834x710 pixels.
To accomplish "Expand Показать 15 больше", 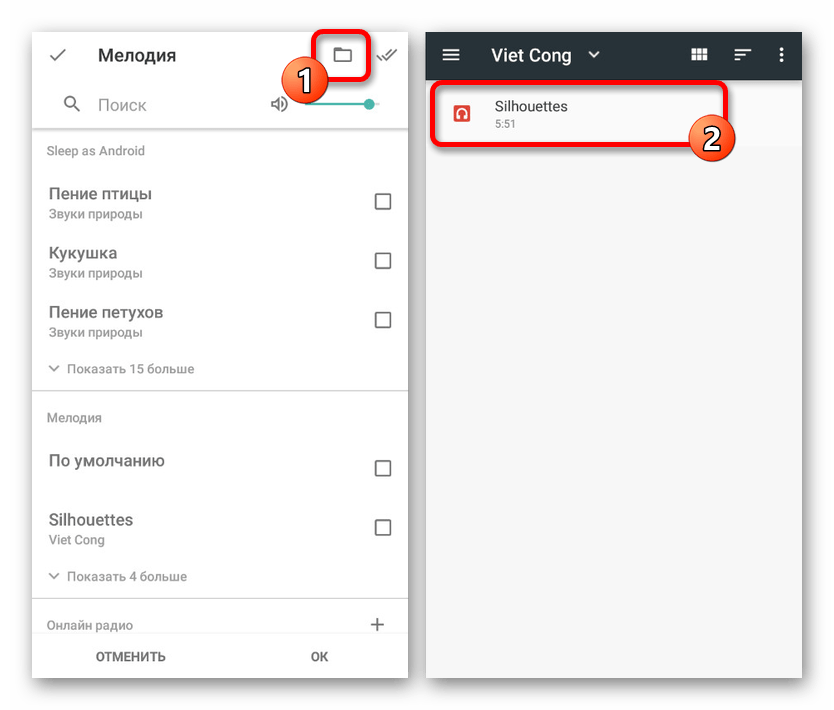I will [x=121, y=369].
